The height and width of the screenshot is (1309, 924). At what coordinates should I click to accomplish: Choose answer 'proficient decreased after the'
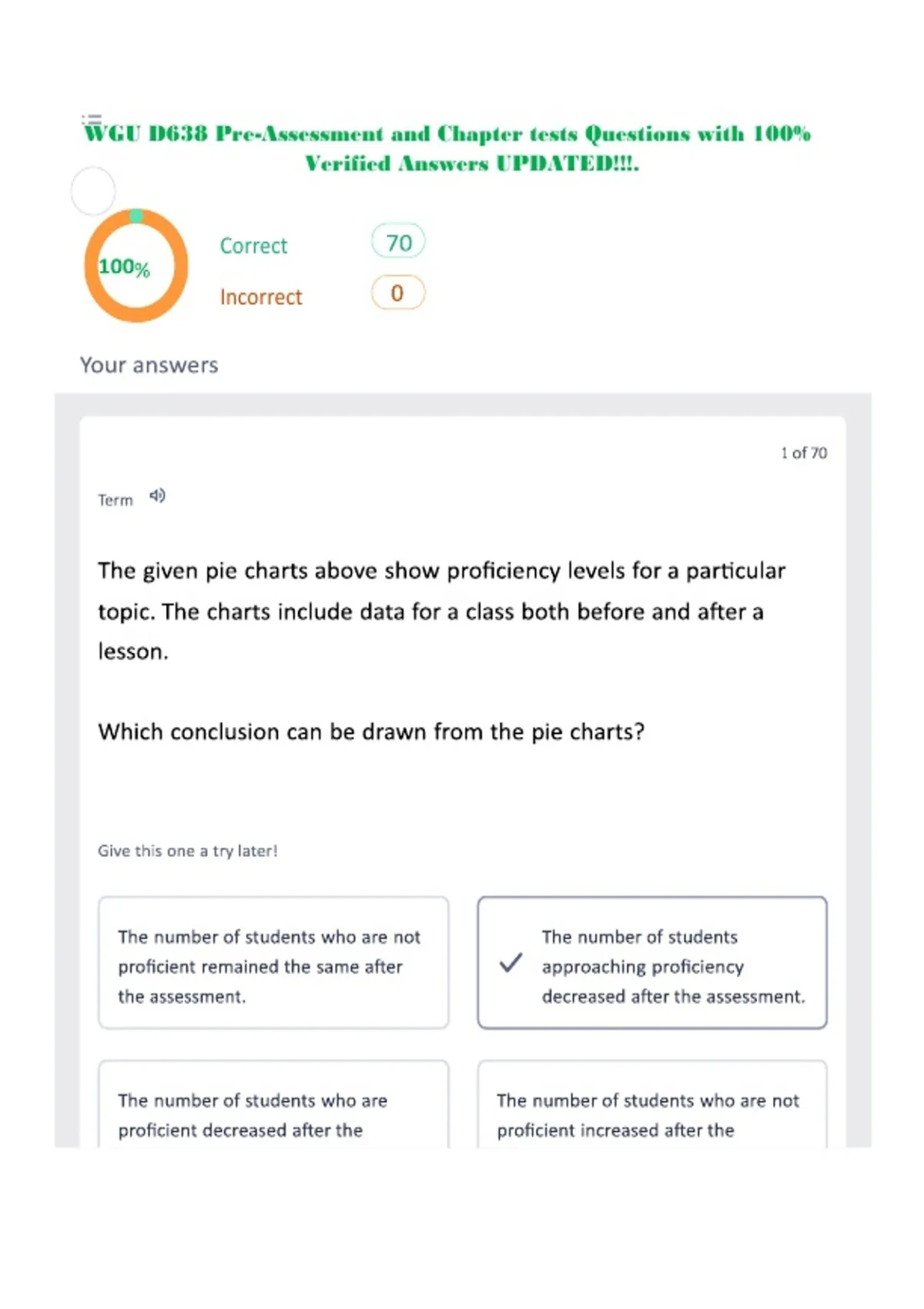(273, 1104)
